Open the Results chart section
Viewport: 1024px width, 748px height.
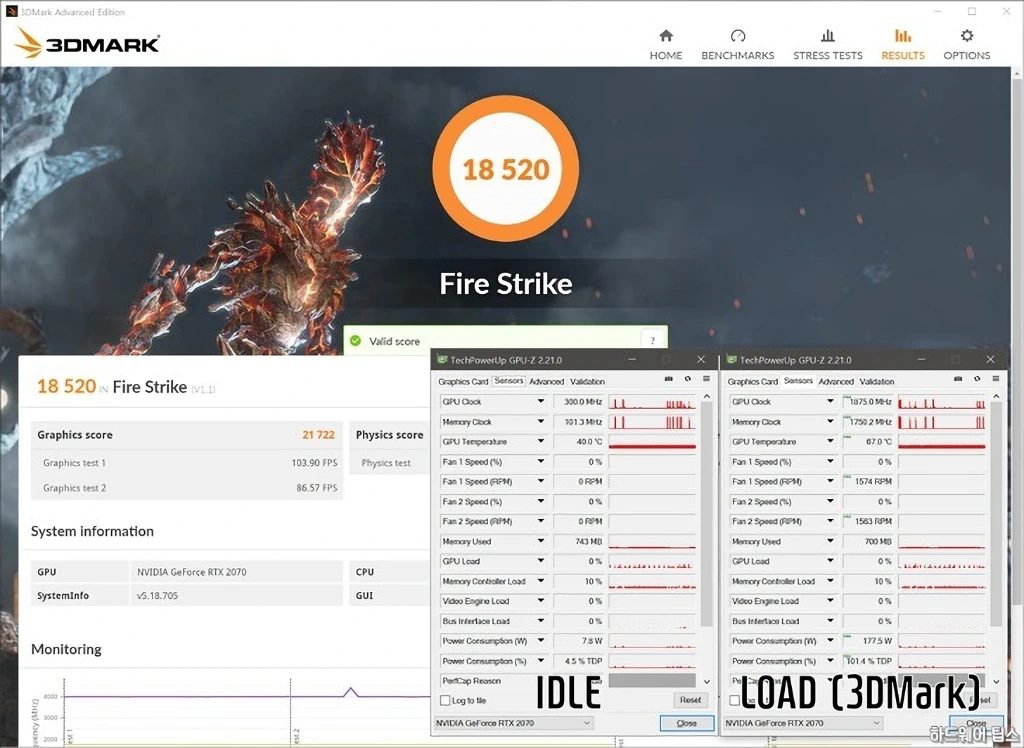pos(903,44)
